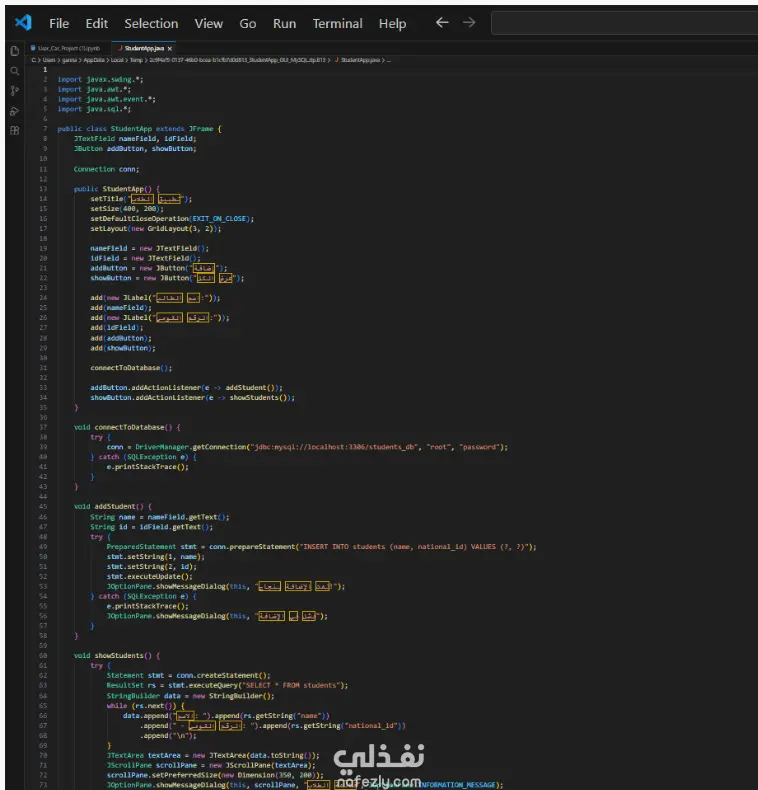758x790 pixels.
Task: Click the Local breadcrumb segment
Action: [117, 60]
